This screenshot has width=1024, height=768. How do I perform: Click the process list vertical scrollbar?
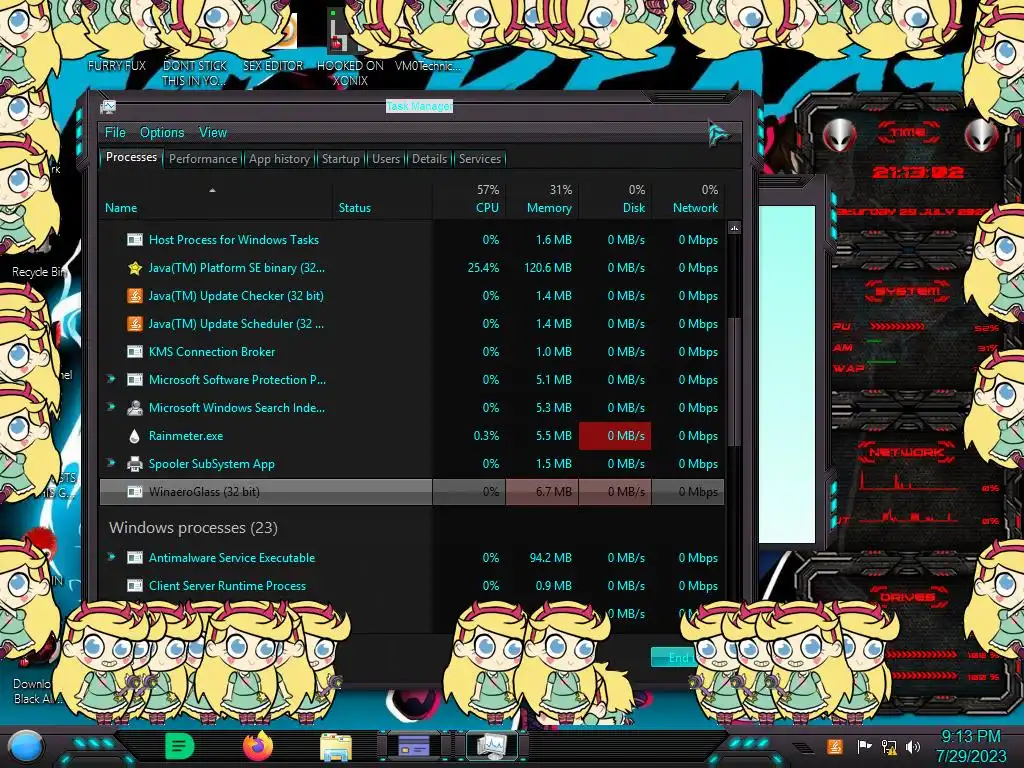tap(734, 382)
